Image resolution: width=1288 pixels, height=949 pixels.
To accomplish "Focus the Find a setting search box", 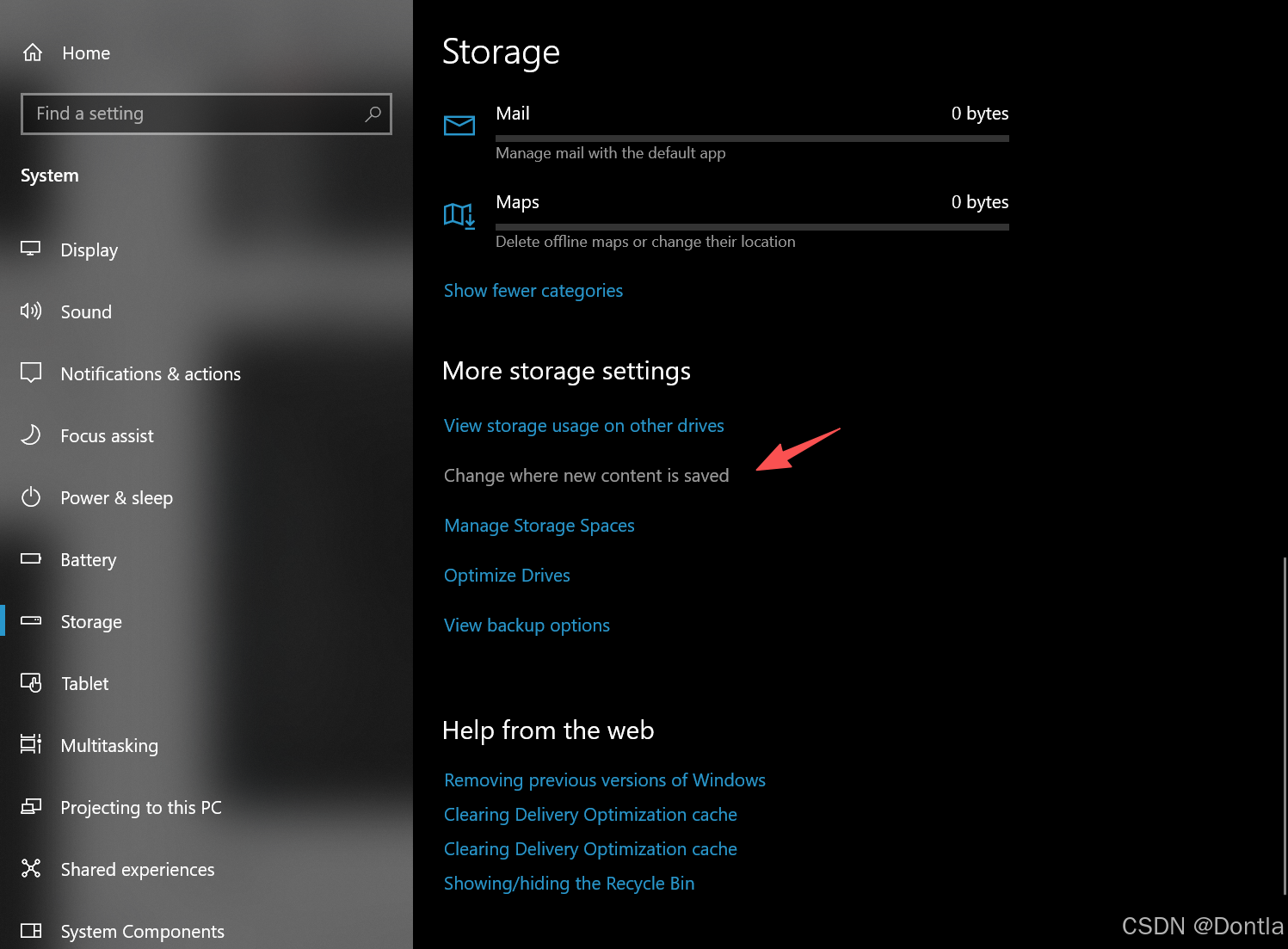I will click(x=206, y=114).
